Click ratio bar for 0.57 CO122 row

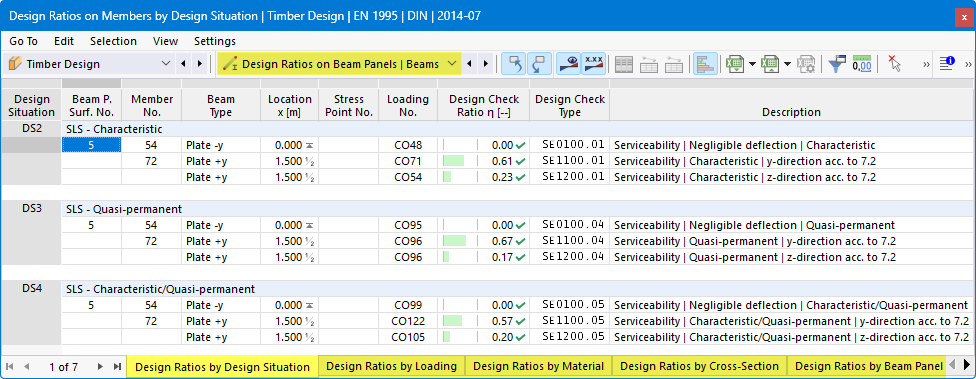(x=453, y=321)
